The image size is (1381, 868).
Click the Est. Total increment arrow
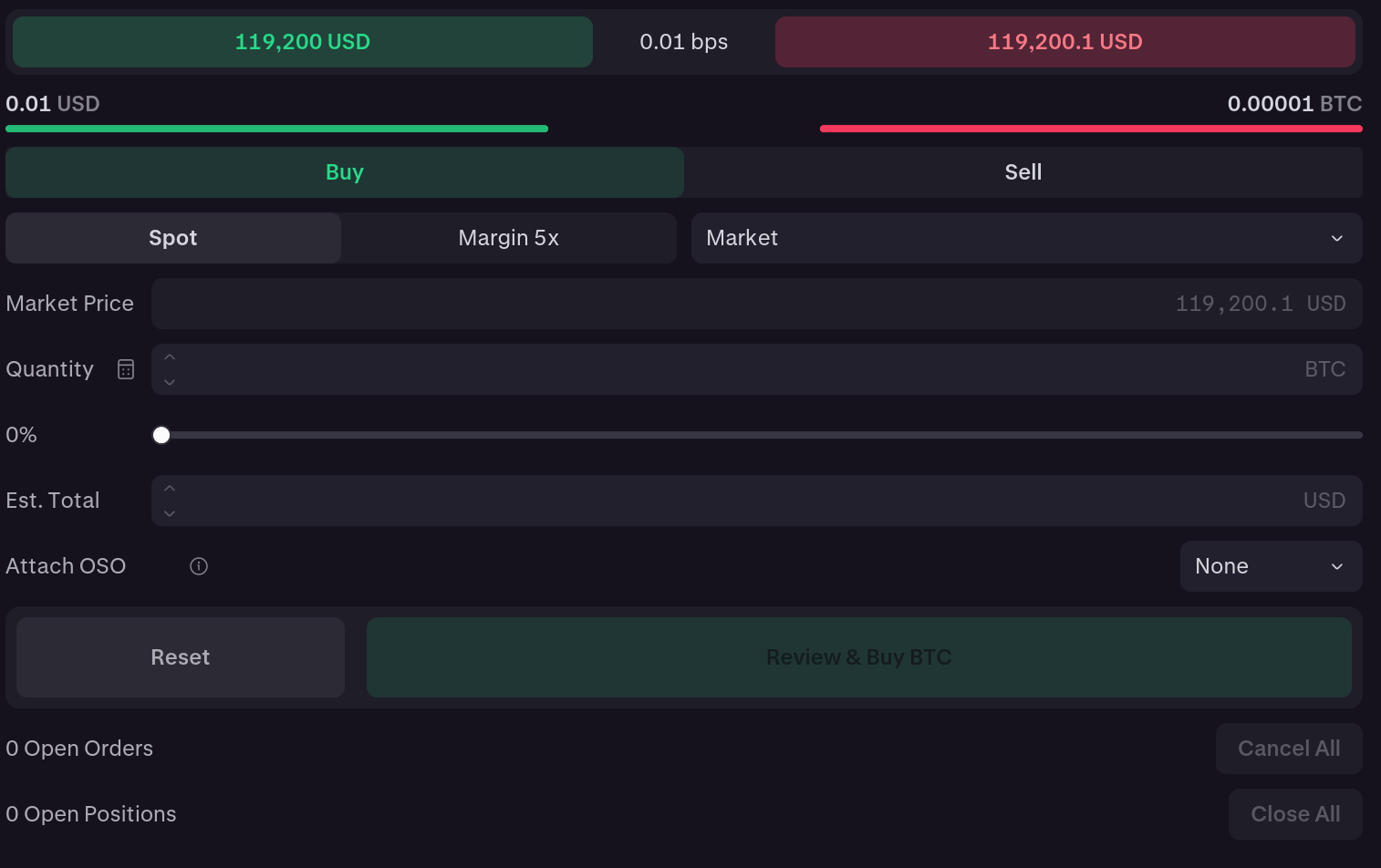click(169, 488)
